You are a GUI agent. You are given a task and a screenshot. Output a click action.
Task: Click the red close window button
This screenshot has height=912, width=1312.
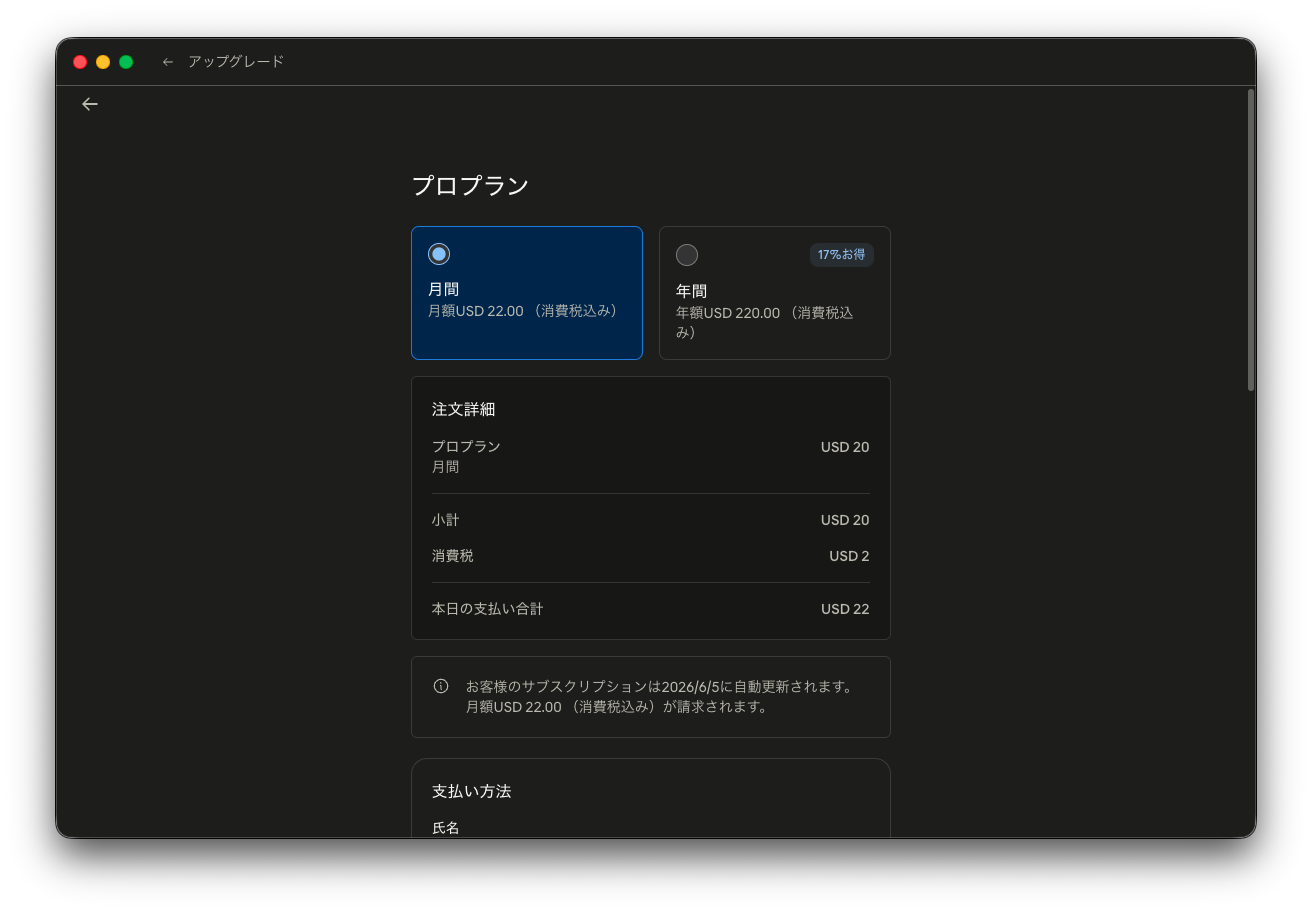(x=80, y=62)
